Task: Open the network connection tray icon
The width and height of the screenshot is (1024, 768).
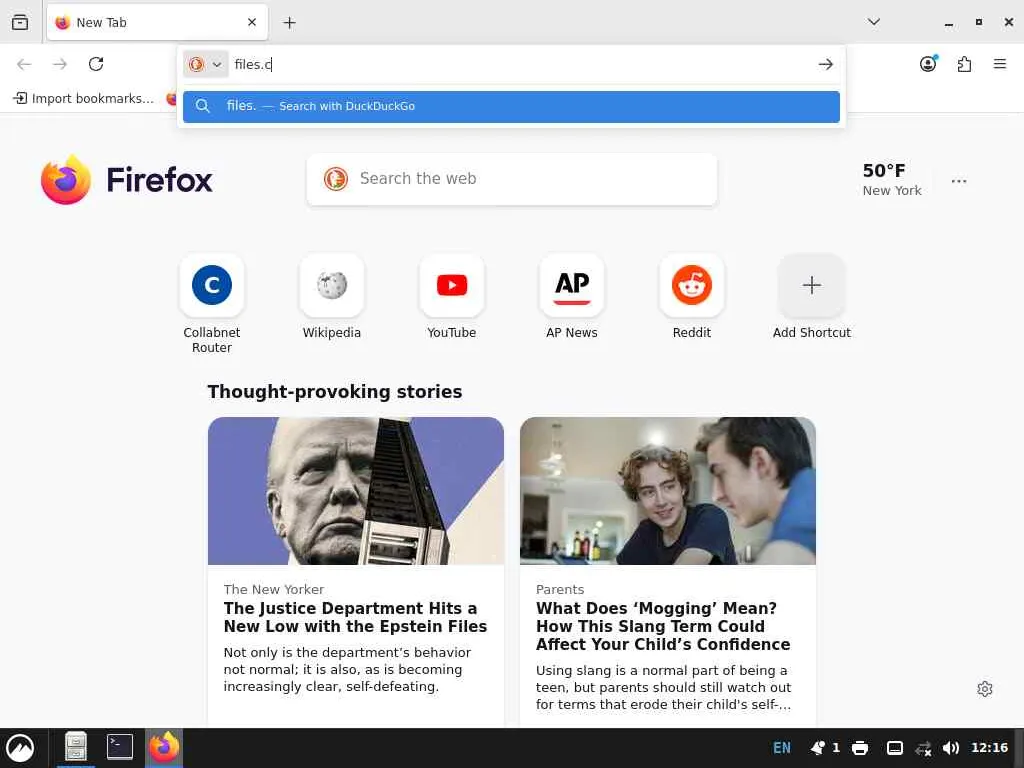Action: pos(923,748)
